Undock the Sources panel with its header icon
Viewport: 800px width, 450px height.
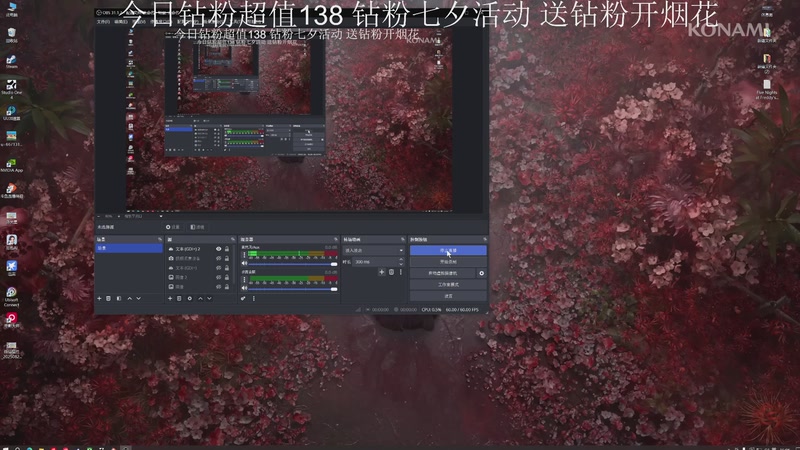click(233, 239)
